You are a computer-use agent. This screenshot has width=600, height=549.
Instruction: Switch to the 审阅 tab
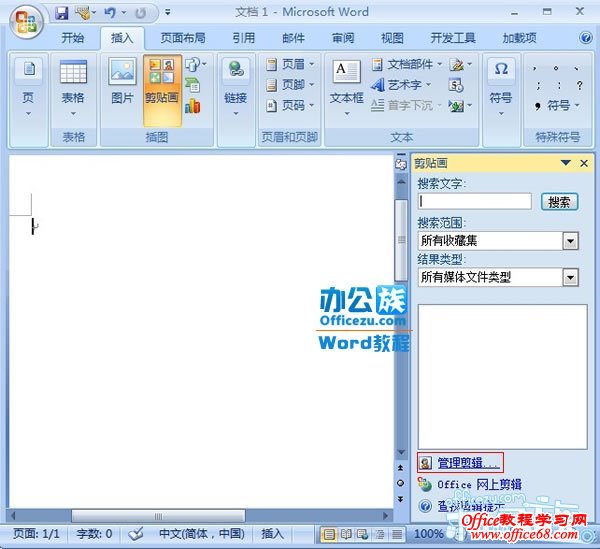point(343,38)
